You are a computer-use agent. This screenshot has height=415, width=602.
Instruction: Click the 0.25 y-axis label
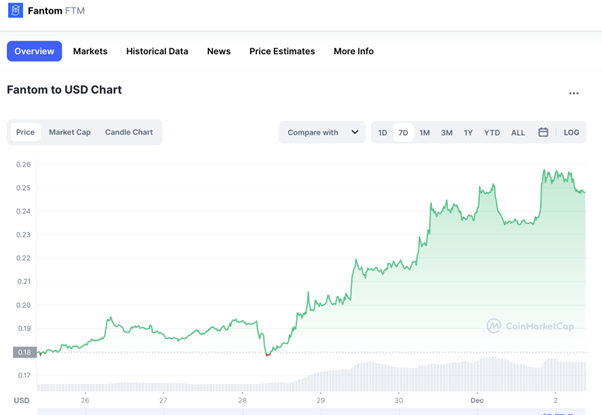pos(23,188)
